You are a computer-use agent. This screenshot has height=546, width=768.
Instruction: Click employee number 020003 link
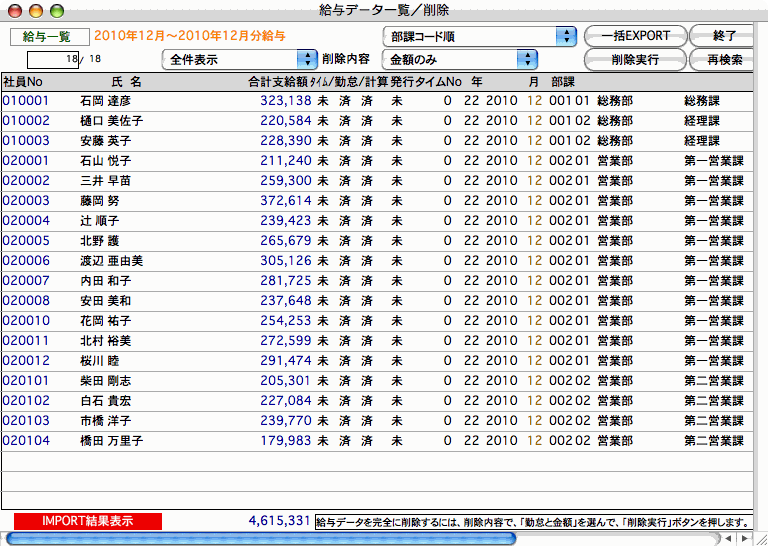tap(26, 201)
